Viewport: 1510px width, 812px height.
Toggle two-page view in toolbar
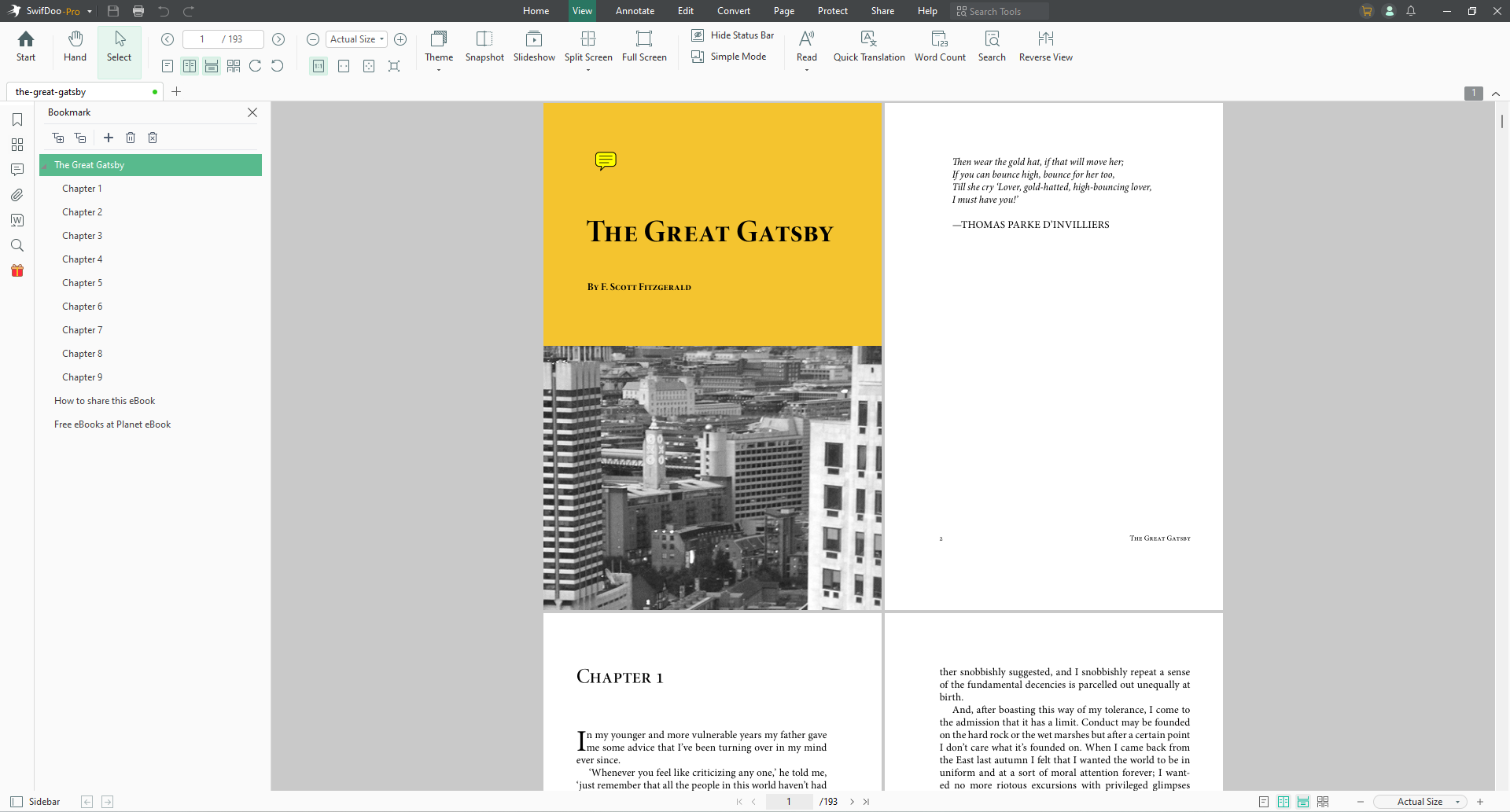[190, 66]
